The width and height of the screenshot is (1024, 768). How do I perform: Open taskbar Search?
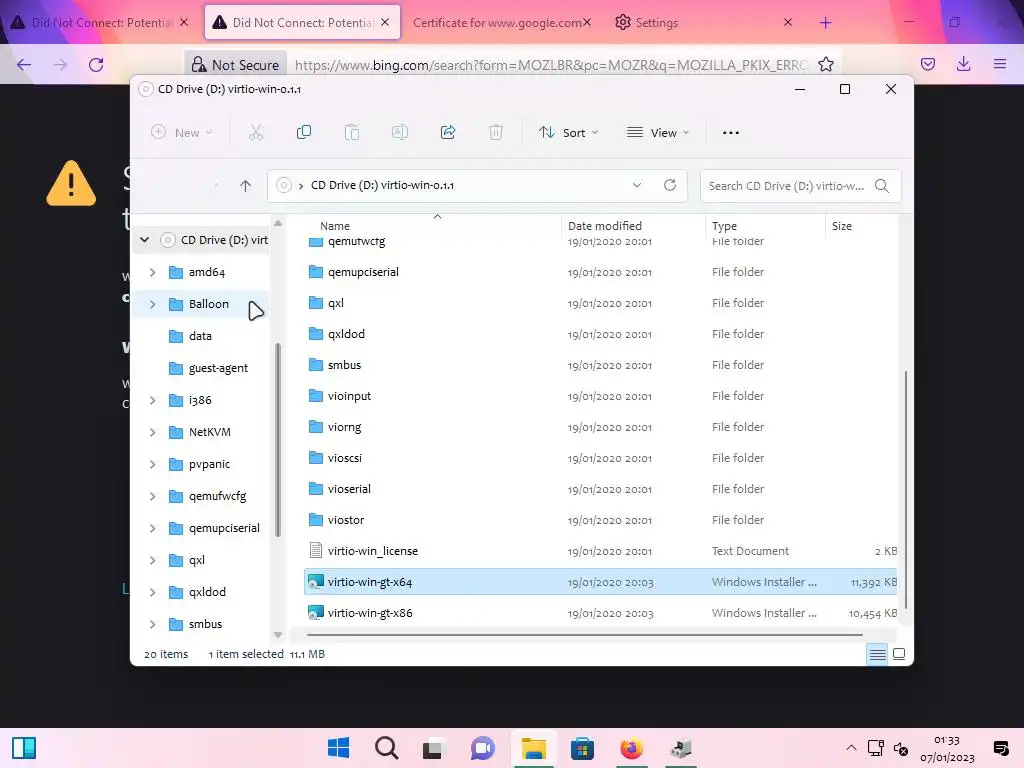[387, 748]
